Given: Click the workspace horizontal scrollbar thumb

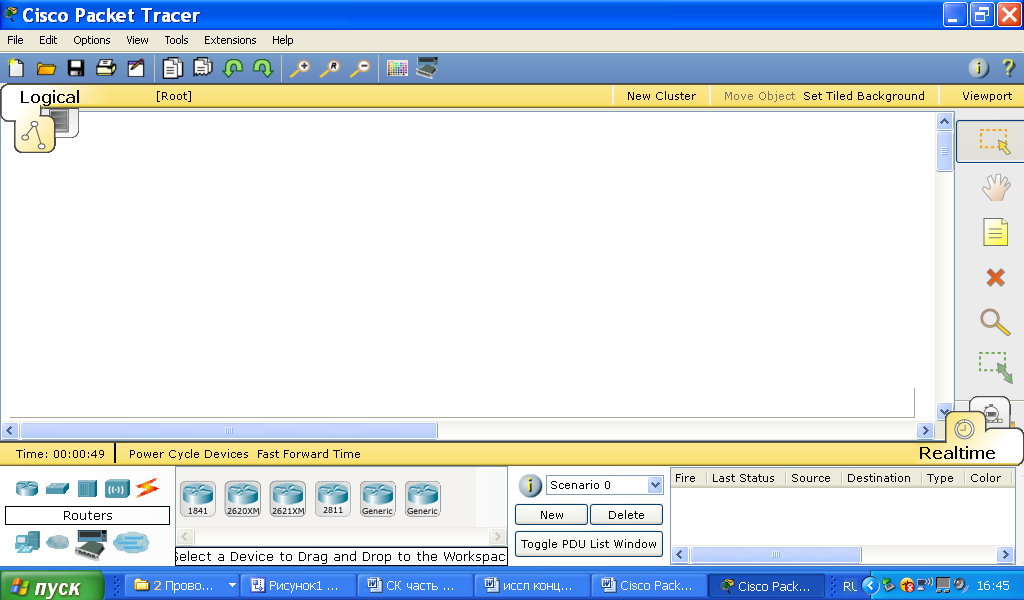Looking at the screenshot, I should [x=229, y=430].
